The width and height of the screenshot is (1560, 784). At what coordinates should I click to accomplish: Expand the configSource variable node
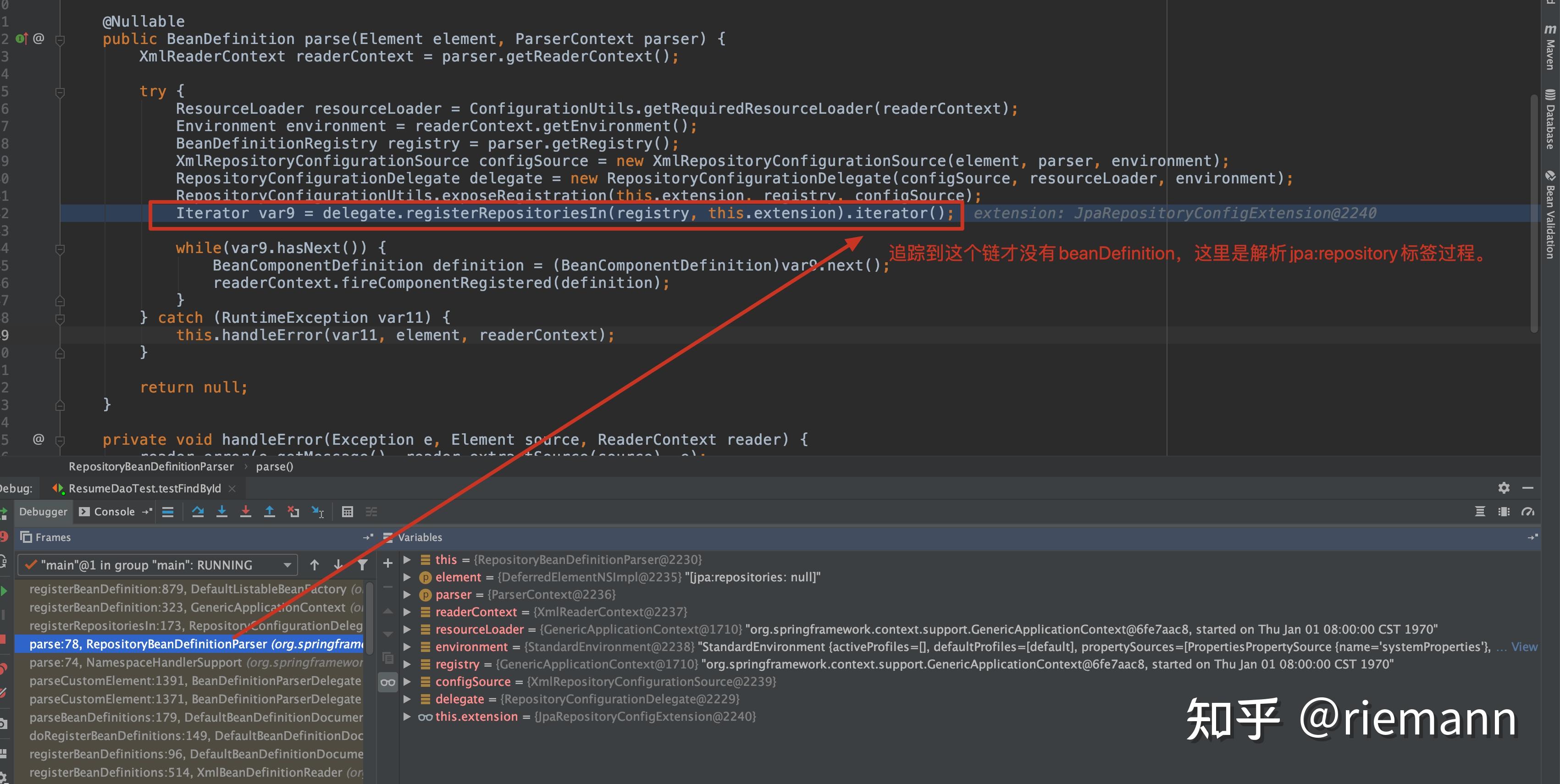point(408,682)
